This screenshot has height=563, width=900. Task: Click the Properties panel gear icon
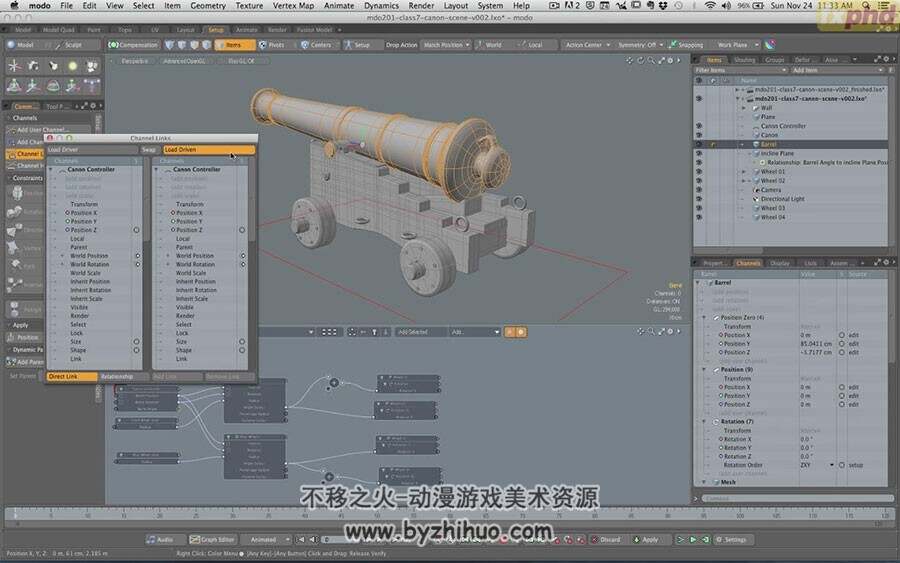tap(886, 262)
